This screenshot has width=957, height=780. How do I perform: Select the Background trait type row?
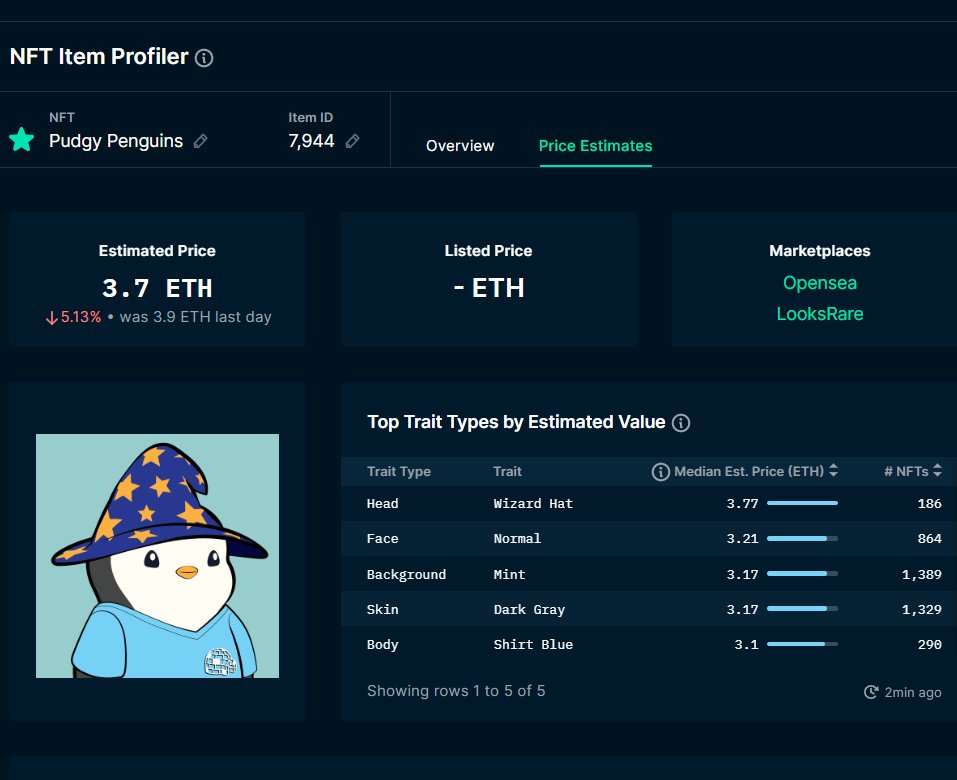tap(649, 574)
